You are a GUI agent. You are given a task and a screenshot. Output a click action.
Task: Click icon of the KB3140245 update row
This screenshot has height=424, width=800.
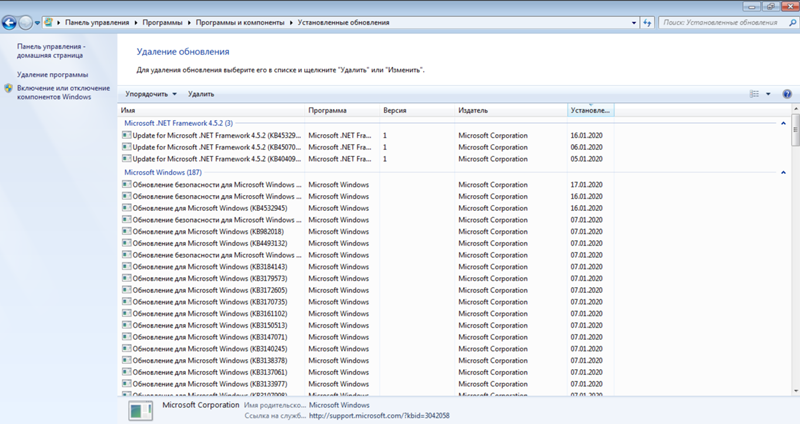click(x=127, y=348)
